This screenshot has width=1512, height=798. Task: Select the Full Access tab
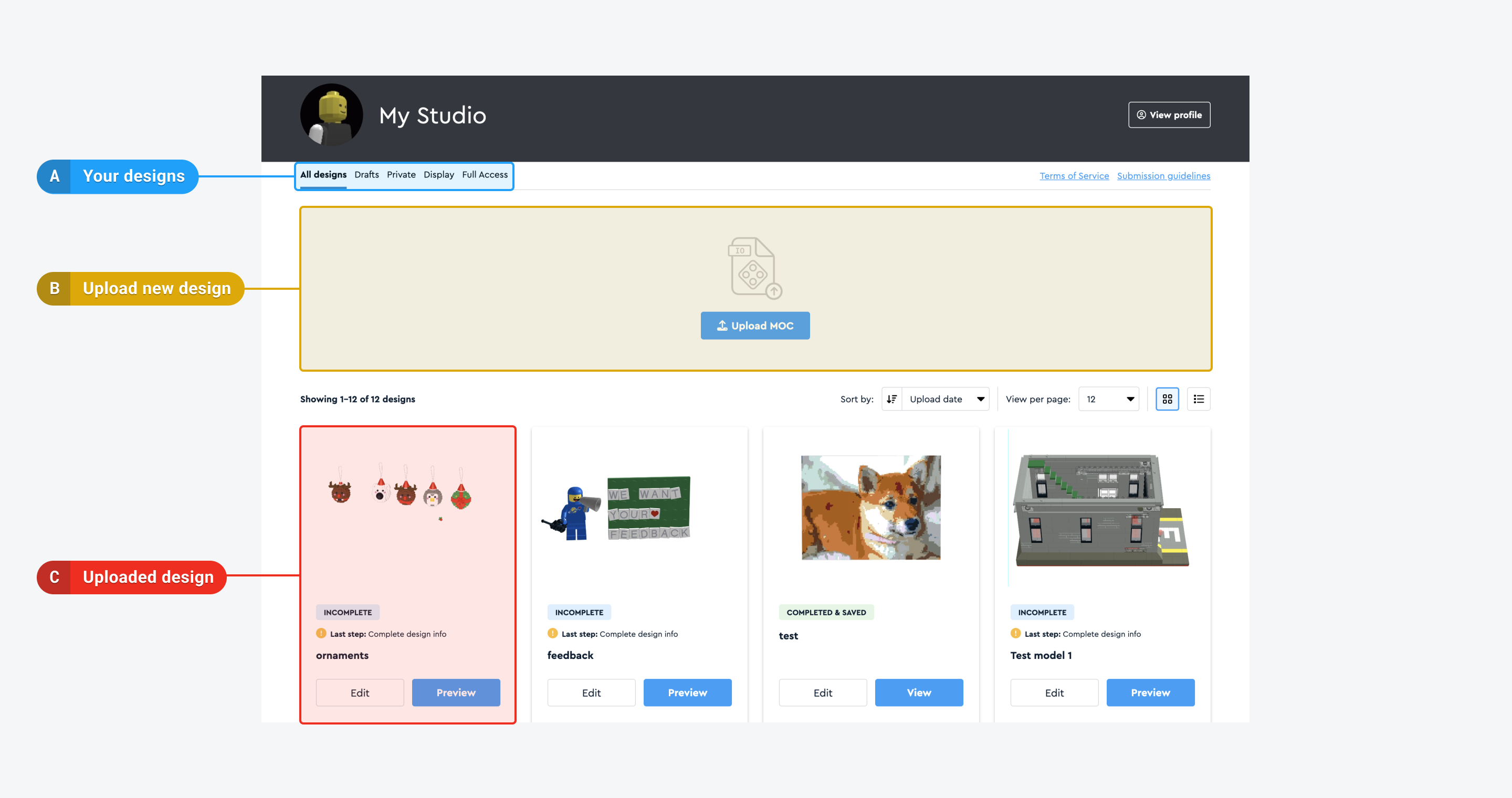pos(485,175)
